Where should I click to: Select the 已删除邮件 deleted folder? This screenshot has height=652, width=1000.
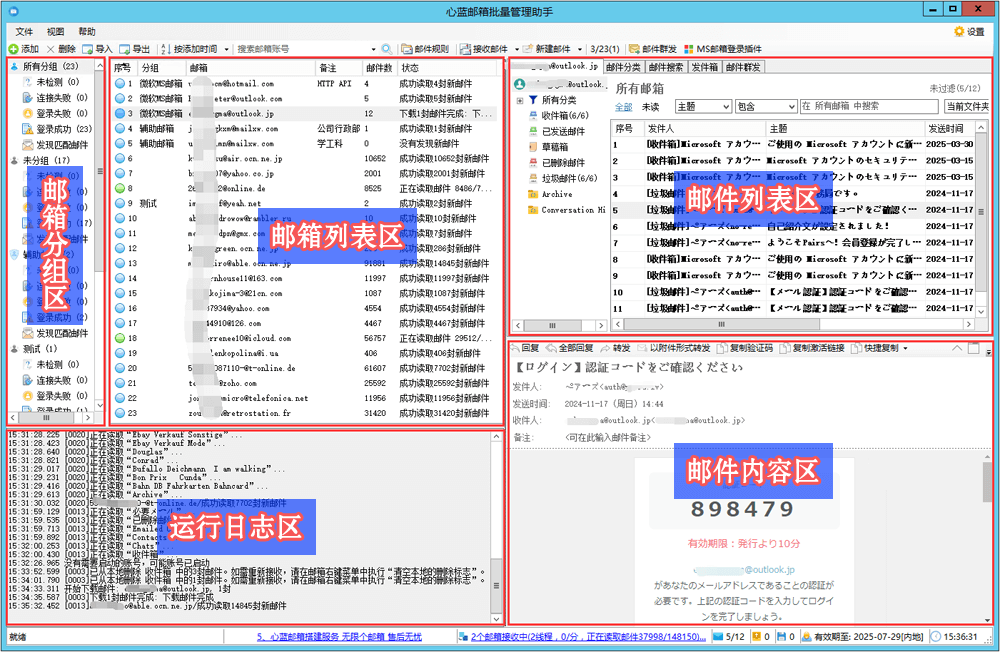coord(557,163)
